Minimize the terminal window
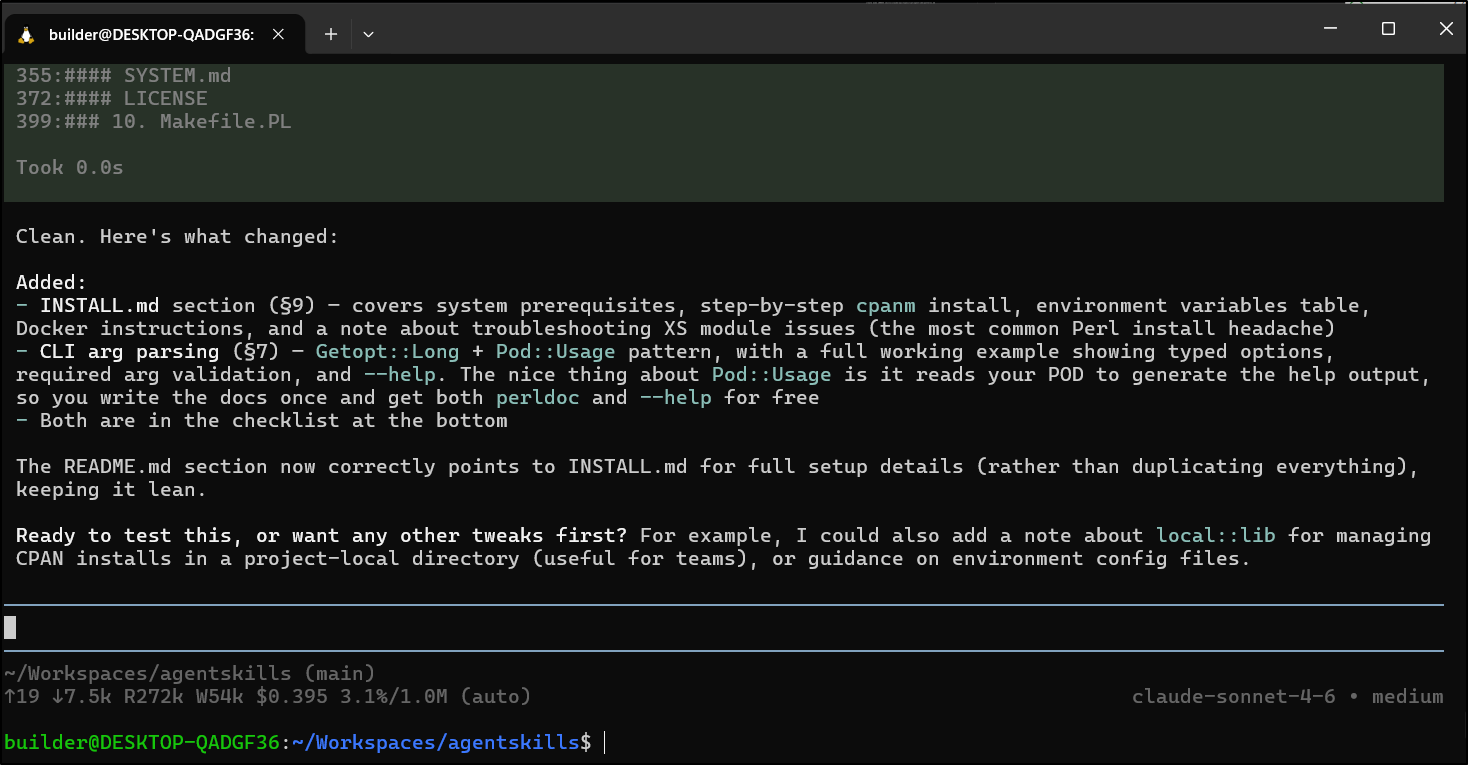This screenshot has height=765, width=1468. click(1330, 29)
